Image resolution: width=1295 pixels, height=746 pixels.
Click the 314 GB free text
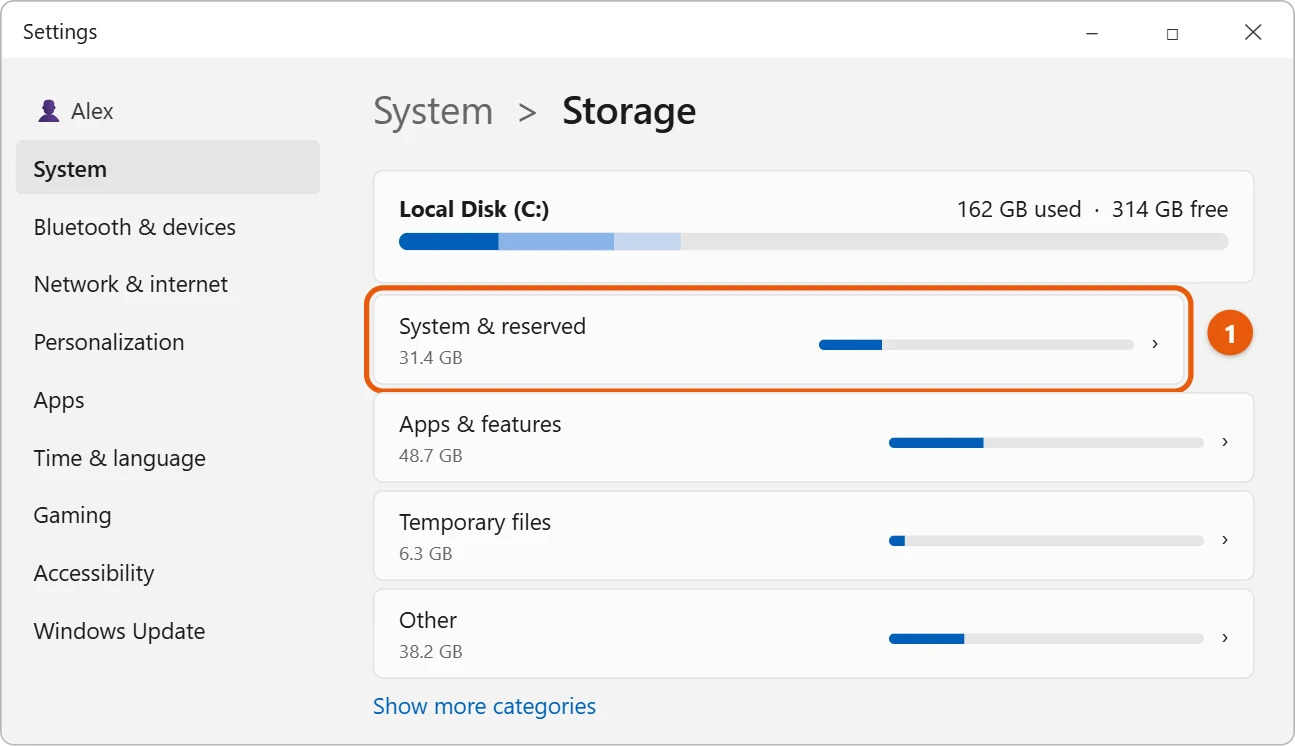click(x=1170, y=210)
